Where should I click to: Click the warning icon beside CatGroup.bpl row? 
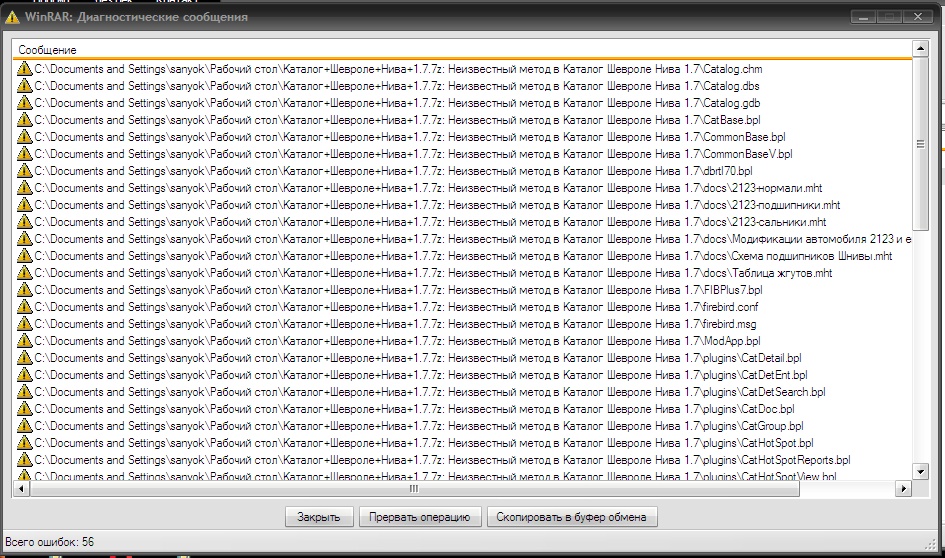pyautogui.click(x=24, y=425)
